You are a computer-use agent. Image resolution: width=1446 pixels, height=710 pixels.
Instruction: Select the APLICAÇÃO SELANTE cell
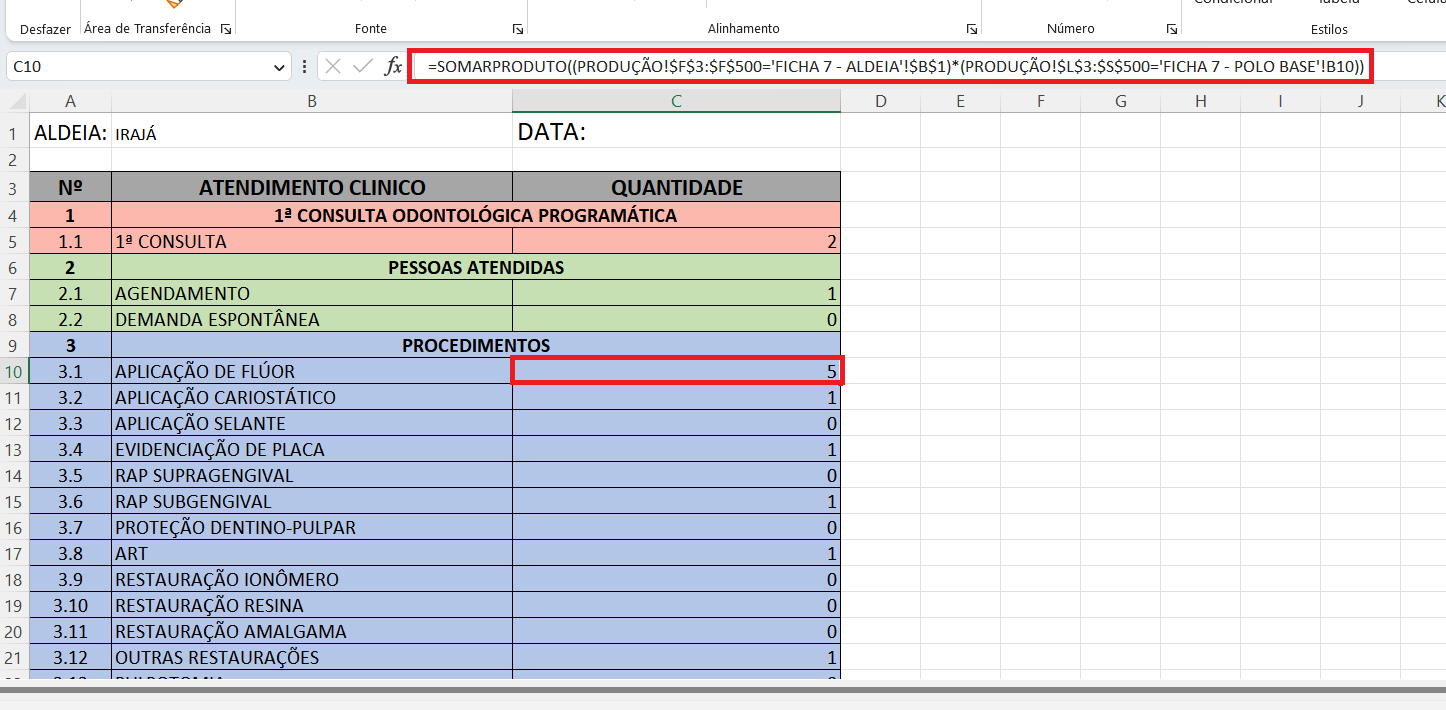point(312,423)
